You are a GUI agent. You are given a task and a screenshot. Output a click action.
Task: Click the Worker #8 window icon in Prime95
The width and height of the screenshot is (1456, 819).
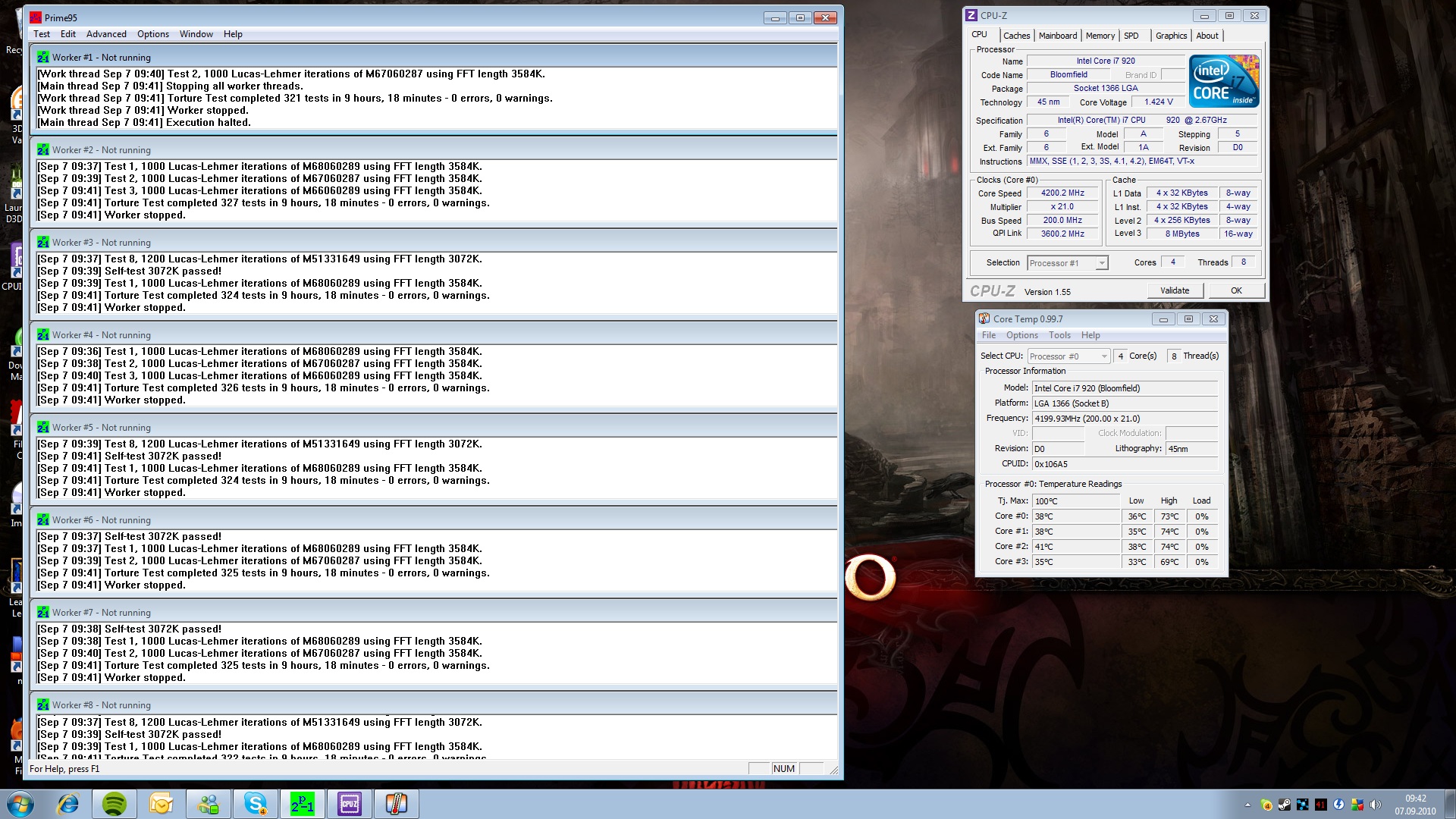(43, 705)
